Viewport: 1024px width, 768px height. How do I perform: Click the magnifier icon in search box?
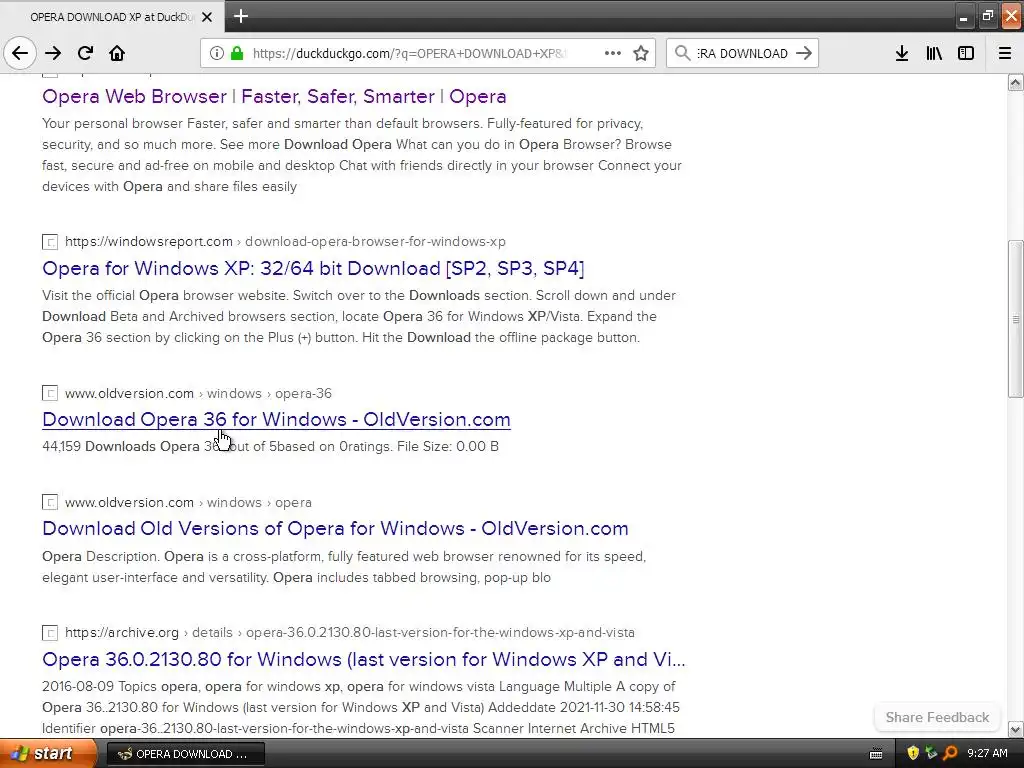coord(682,53)
